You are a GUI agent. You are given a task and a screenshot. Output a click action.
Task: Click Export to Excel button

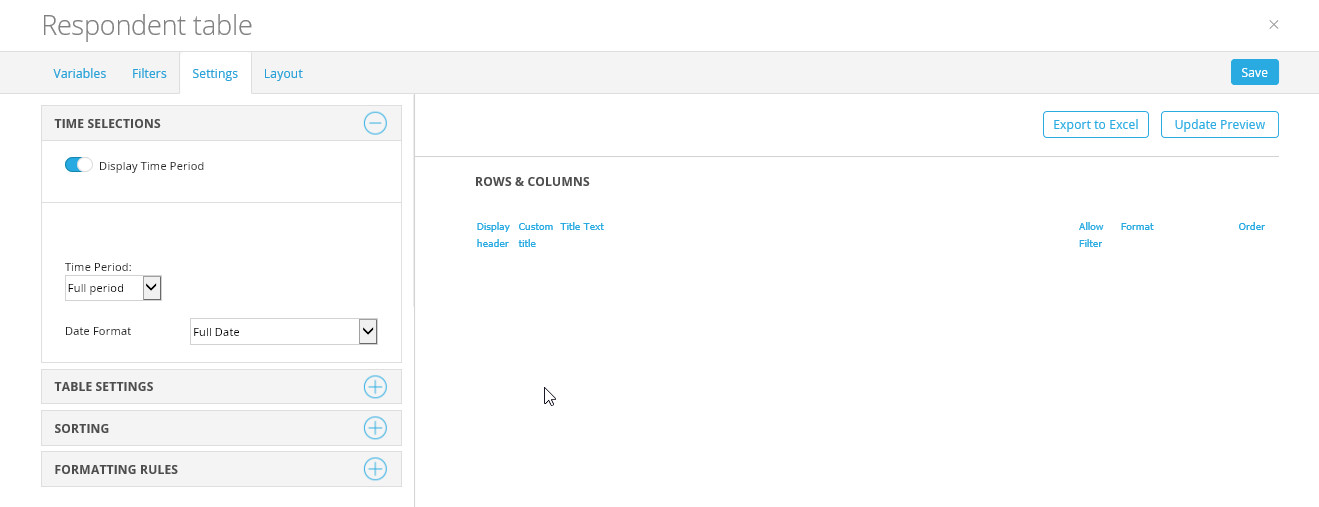(x=1095, y=125)
